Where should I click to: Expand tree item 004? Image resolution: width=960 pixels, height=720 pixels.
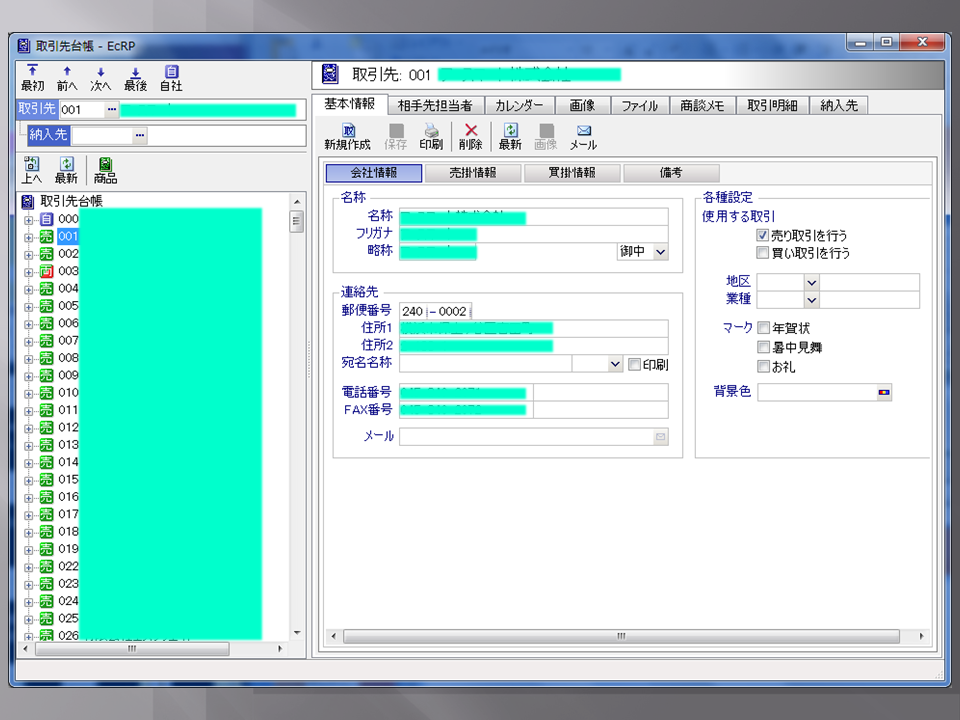pos(28,289)
